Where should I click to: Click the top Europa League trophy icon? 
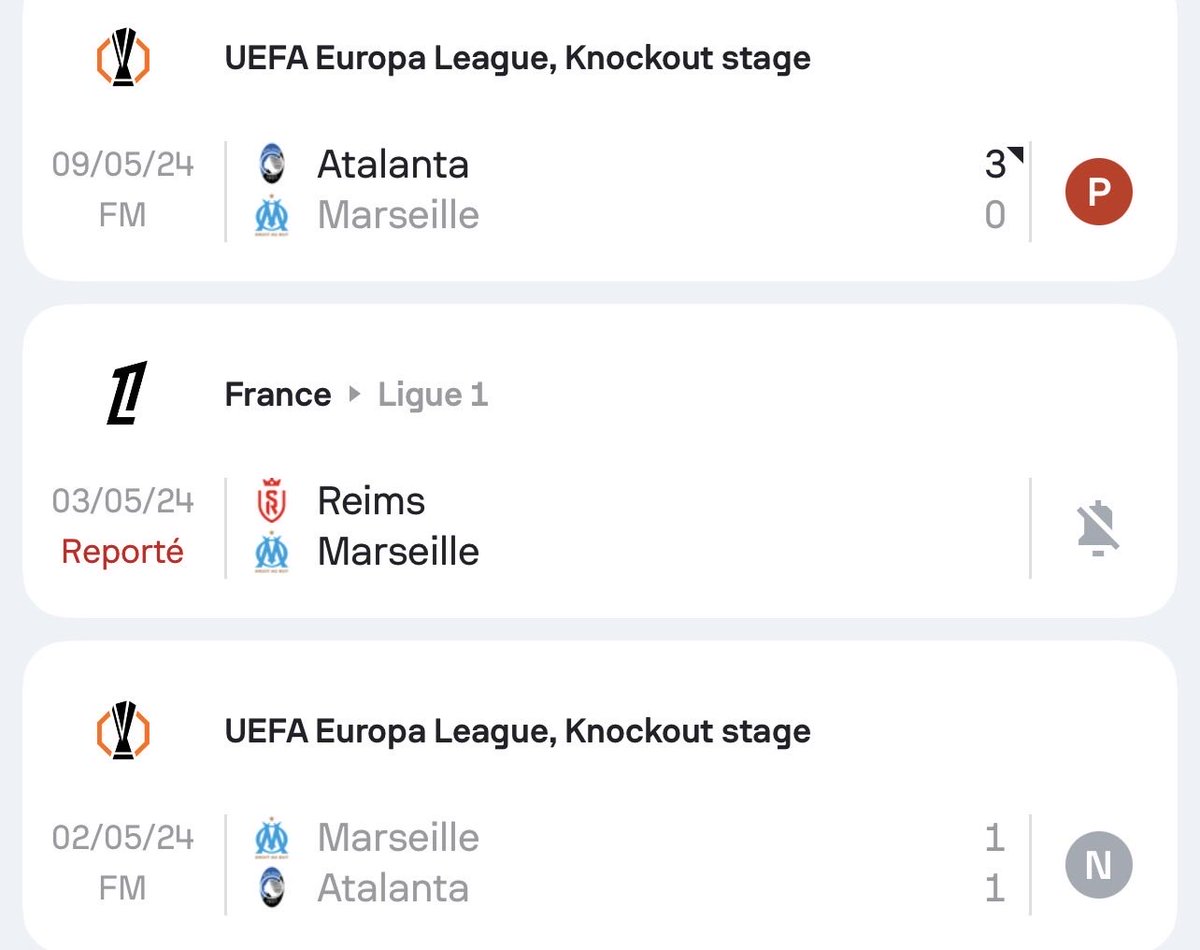[x=122, y=58]
